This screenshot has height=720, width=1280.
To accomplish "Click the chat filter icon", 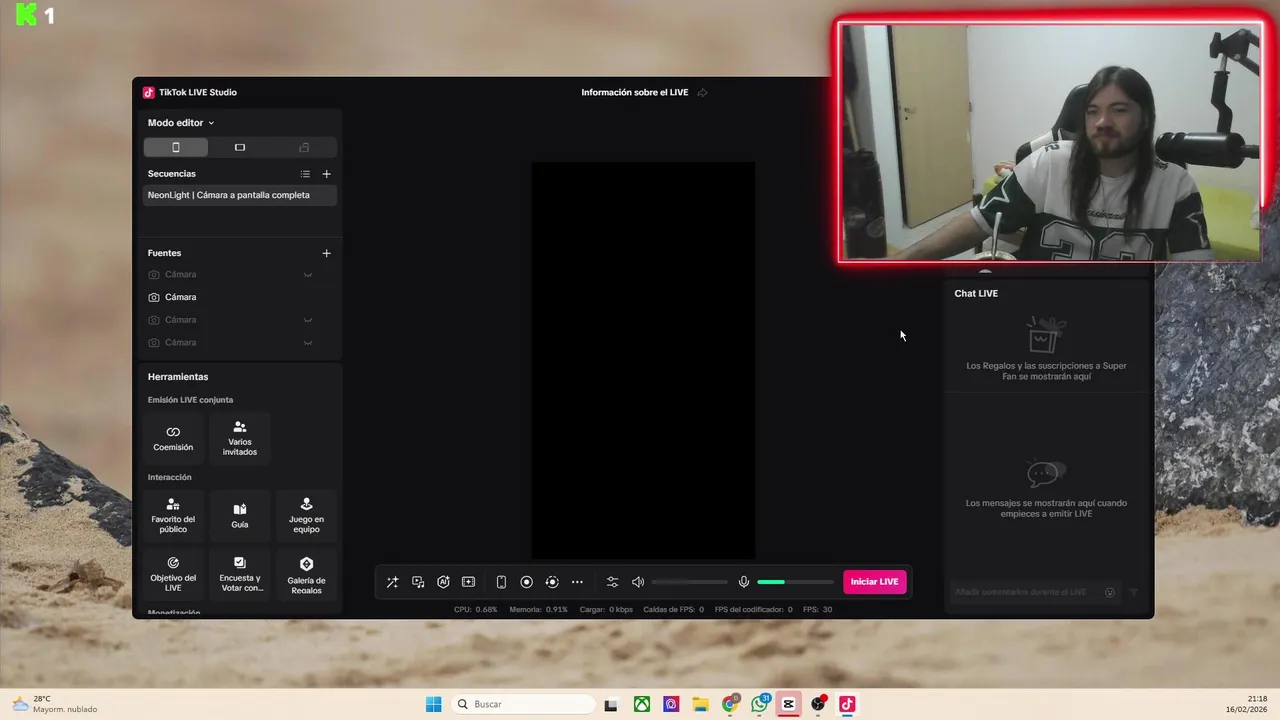I will 1134,592.
